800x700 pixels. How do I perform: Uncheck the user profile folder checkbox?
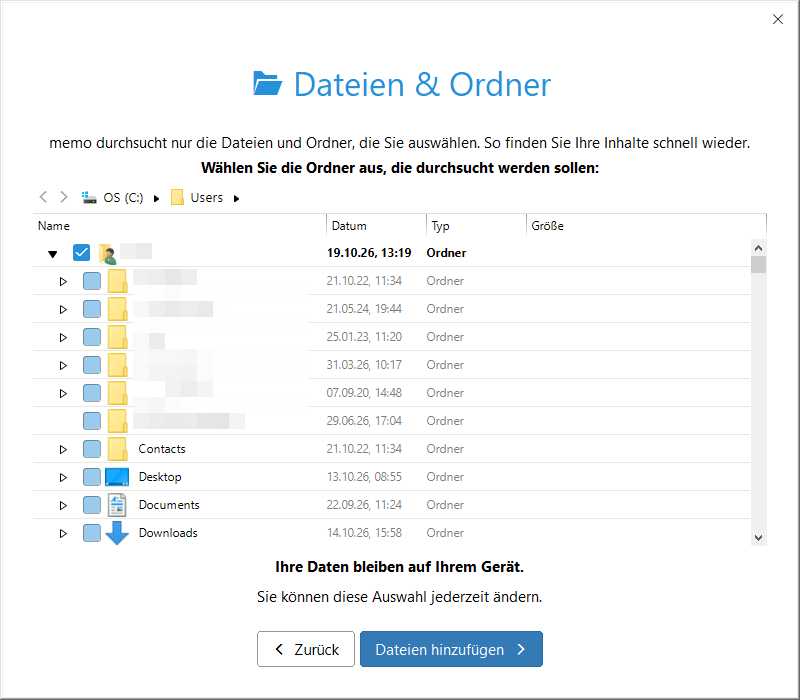pyautogui.click(x=82, y=253)
